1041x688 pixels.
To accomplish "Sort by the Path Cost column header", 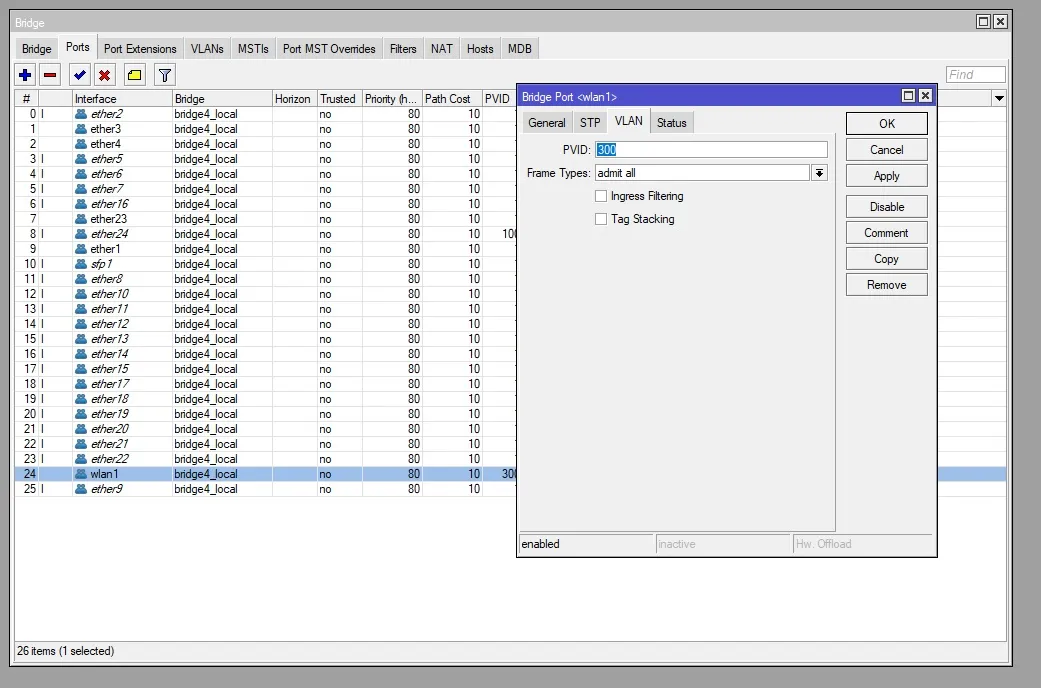I will point(447,99).
